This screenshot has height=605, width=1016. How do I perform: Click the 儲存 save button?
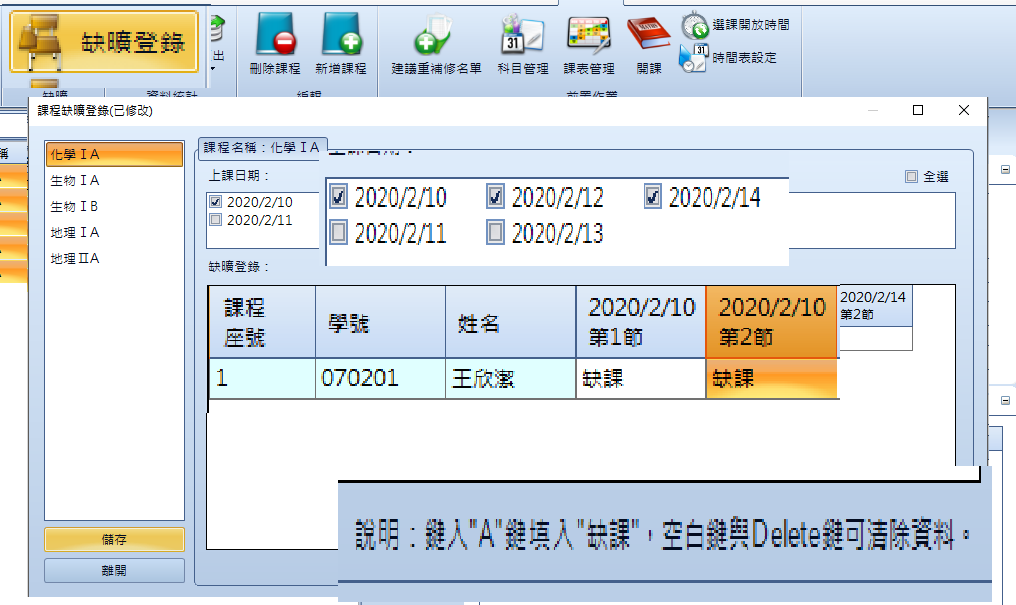[114, 540]
